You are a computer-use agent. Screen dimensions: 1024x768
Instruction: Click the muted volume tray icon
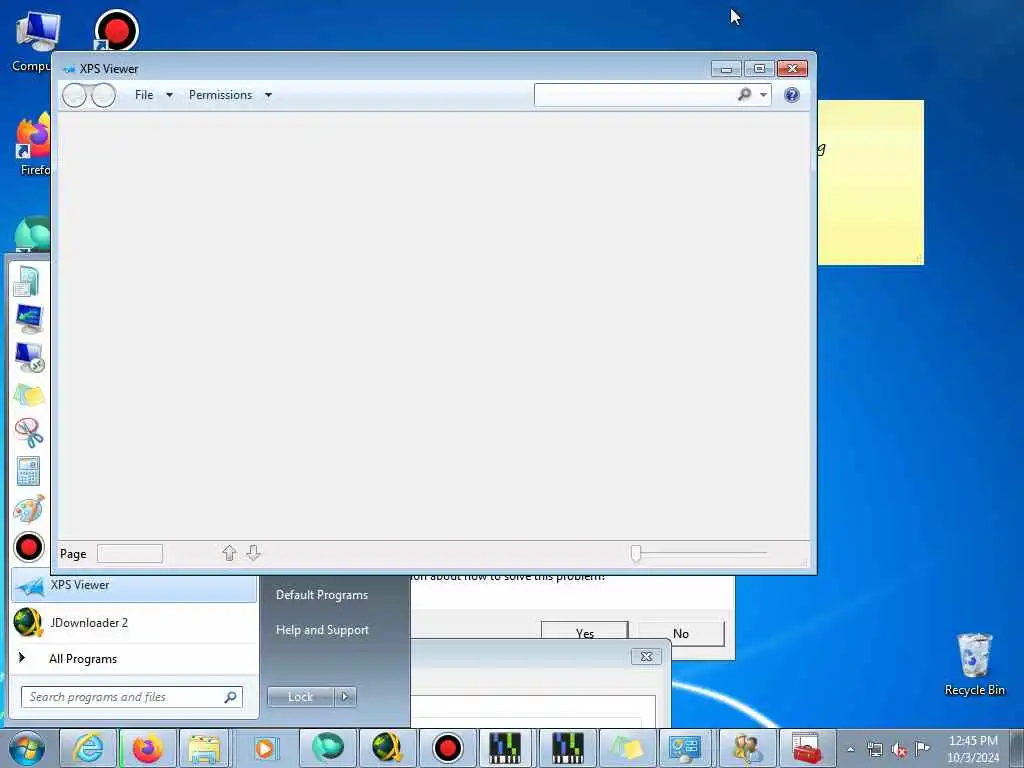click(899, 749)
